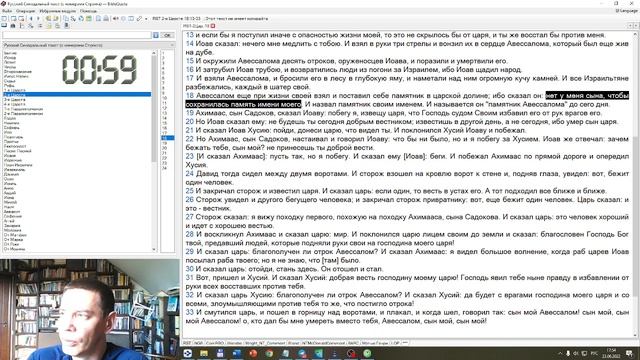Click the РУС language indicator in the tray
Viewport: 640px width, 360px height.
pyautogui.click(x=595, y=353)
